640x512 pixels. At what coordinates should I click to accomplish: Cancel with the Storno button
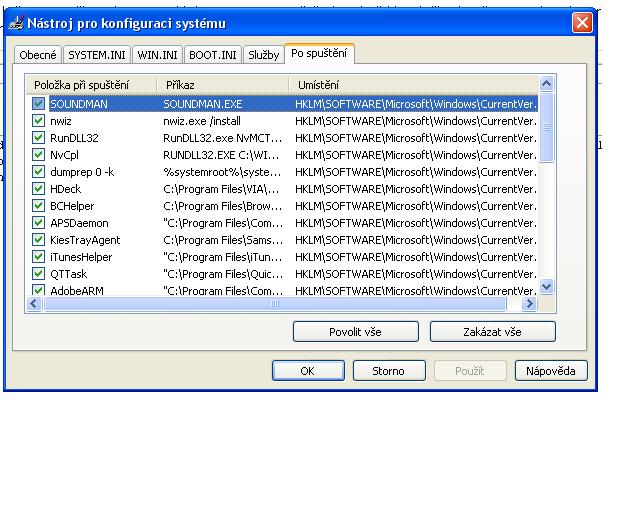[389, 371]
